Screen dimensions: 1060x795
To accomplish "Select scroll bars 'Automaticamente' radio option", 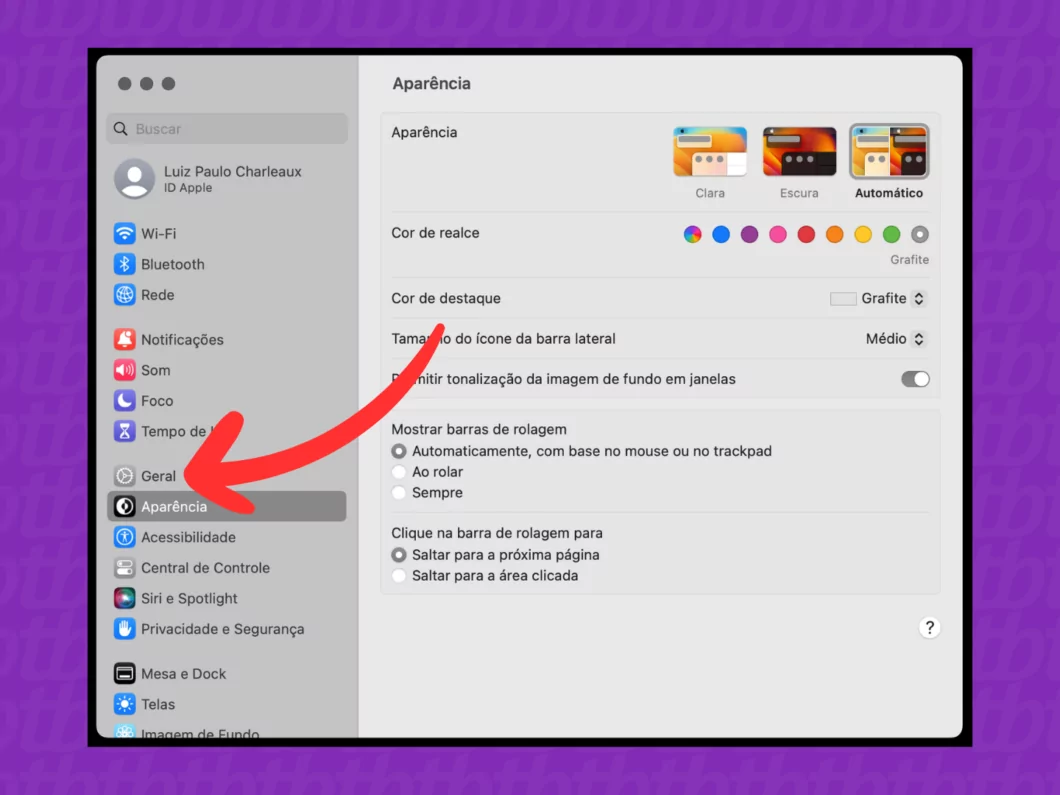I will click(399, 451).
